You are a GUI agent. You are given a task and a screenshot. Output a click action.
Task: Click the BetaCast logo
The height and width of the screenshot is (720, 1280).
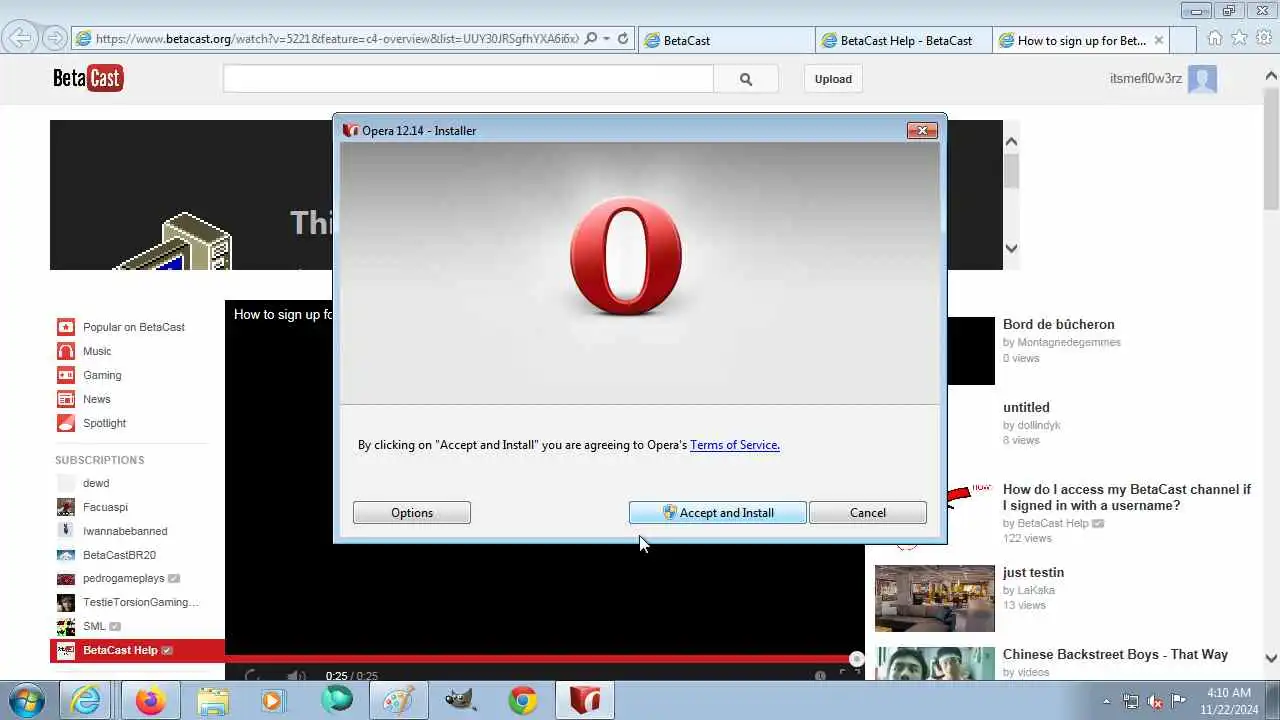[x=88, y=78]
